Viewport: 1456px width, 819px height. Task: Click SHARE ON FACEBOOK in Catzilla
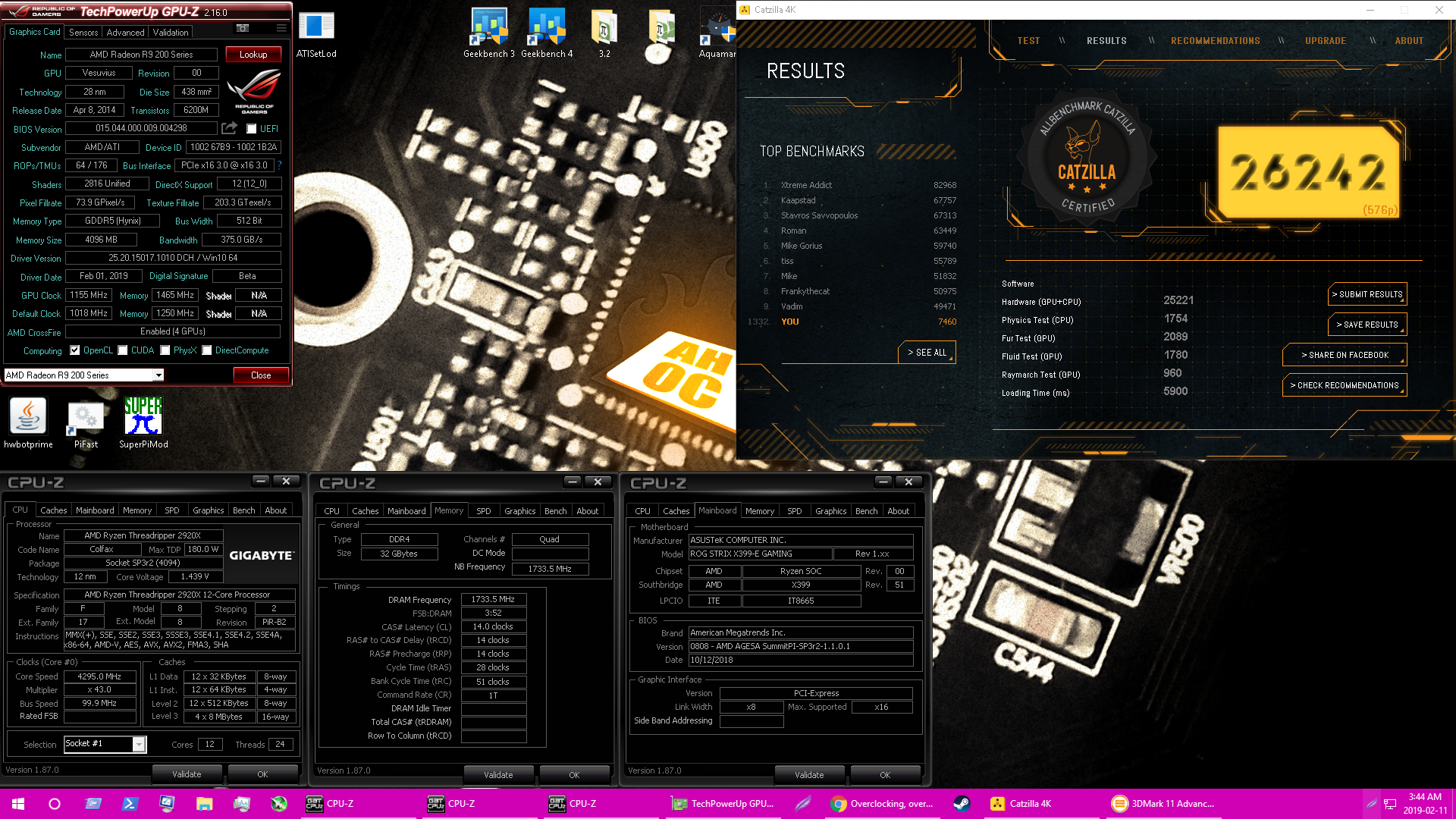[x=1345, y=355]
